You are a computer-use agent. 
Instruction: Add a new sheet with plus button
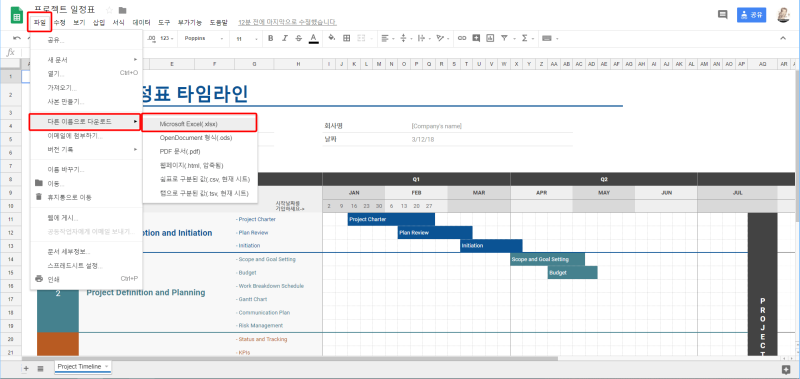[26, 368]
